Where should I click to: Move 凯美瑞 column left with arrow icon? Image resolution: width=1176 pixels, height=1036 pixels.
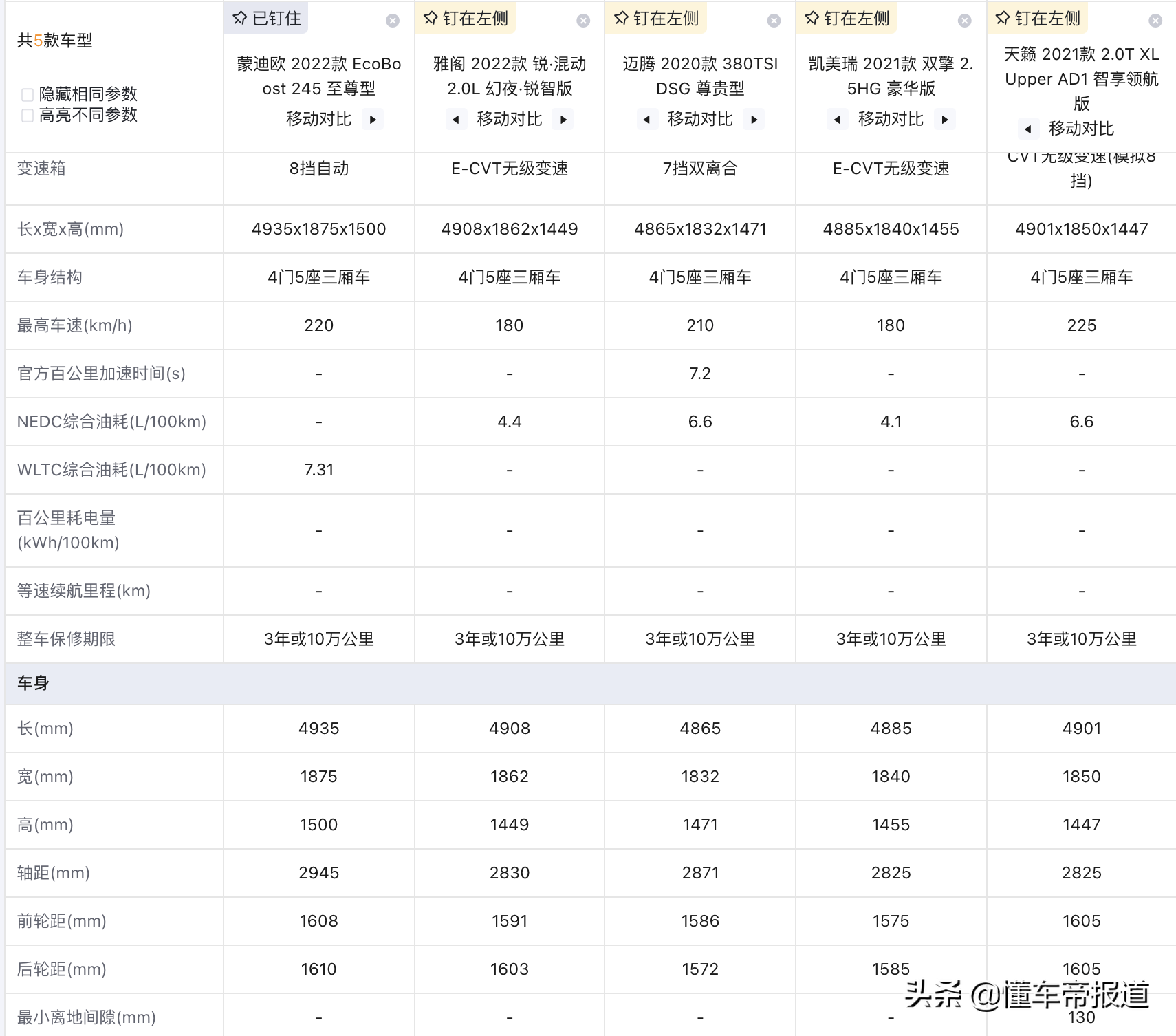click(x=837, y=120)
